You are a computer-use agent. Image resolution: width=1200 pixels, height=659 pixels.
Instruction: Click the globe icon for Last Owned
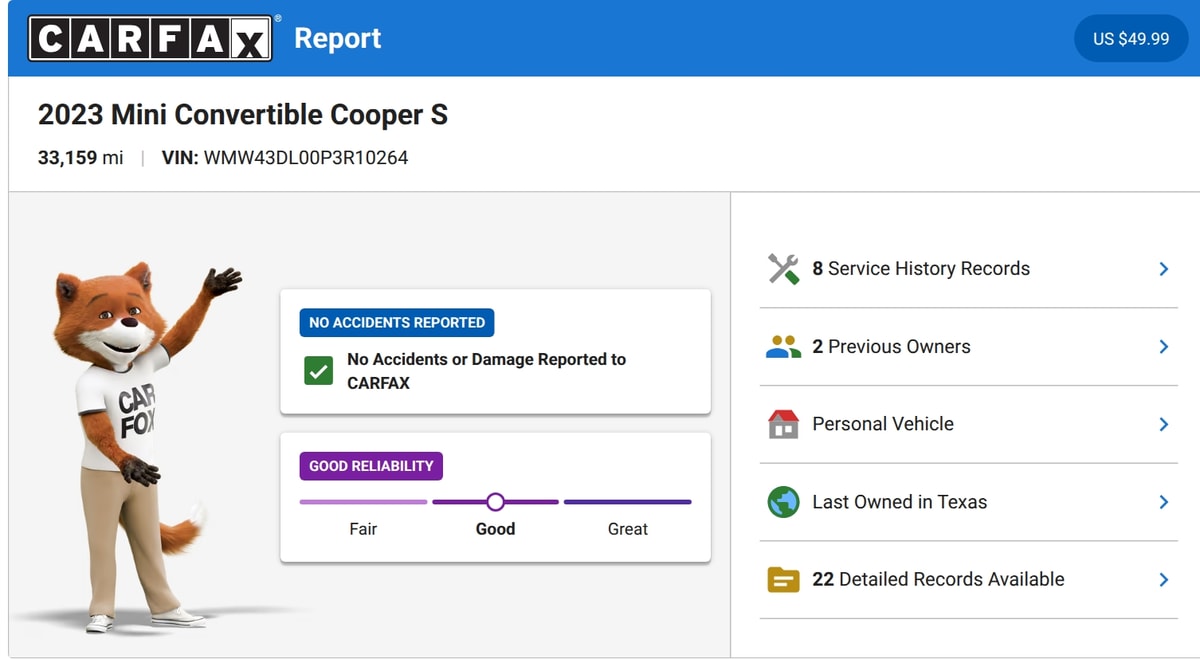[783, 502]
